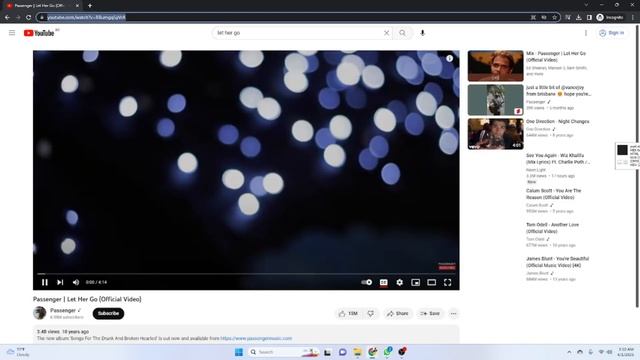Open the info card icon on video
Screen dimensions: 640x360
click(449, 58)
